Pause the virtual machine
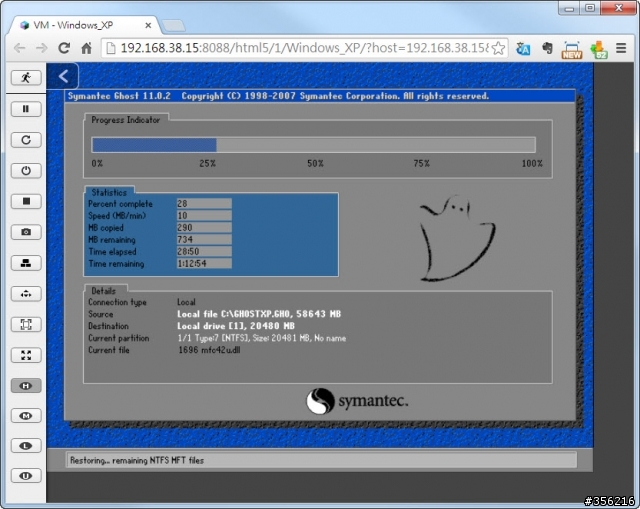The width and height of the screenshot is (640, 509). [26, 109]
